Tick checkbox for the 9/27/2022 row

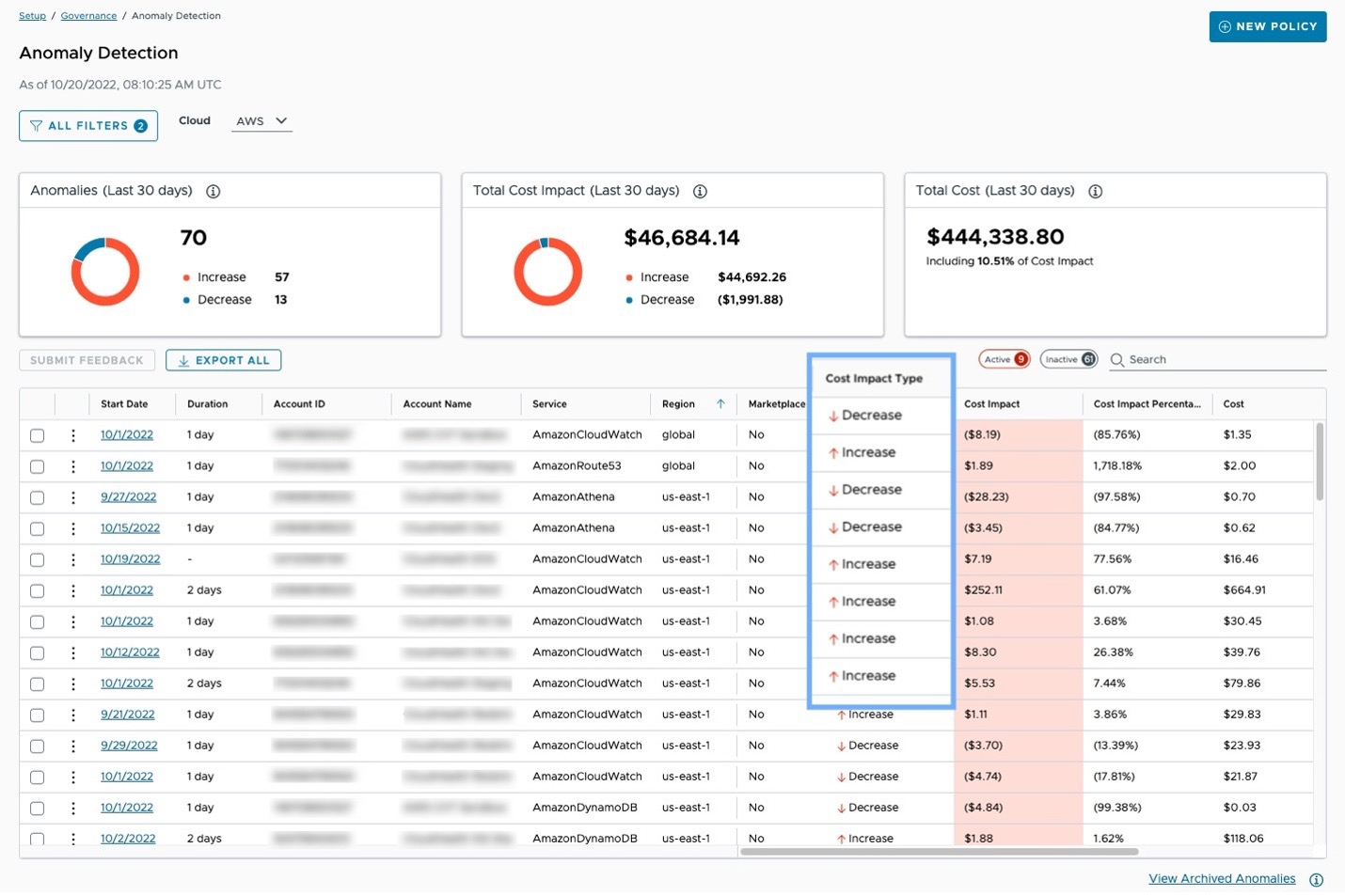tap(37, 497)
